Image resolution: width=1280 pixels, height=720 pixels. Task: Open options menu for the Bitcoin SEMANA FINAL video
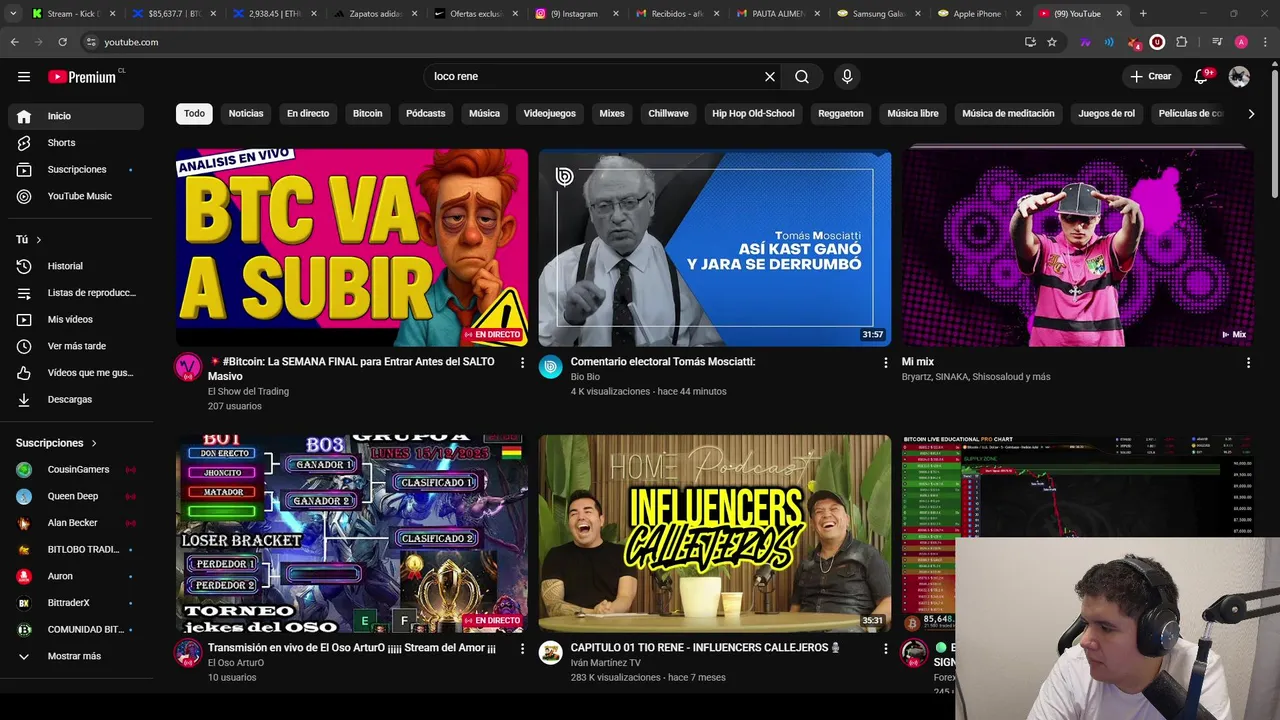[522, 362]
